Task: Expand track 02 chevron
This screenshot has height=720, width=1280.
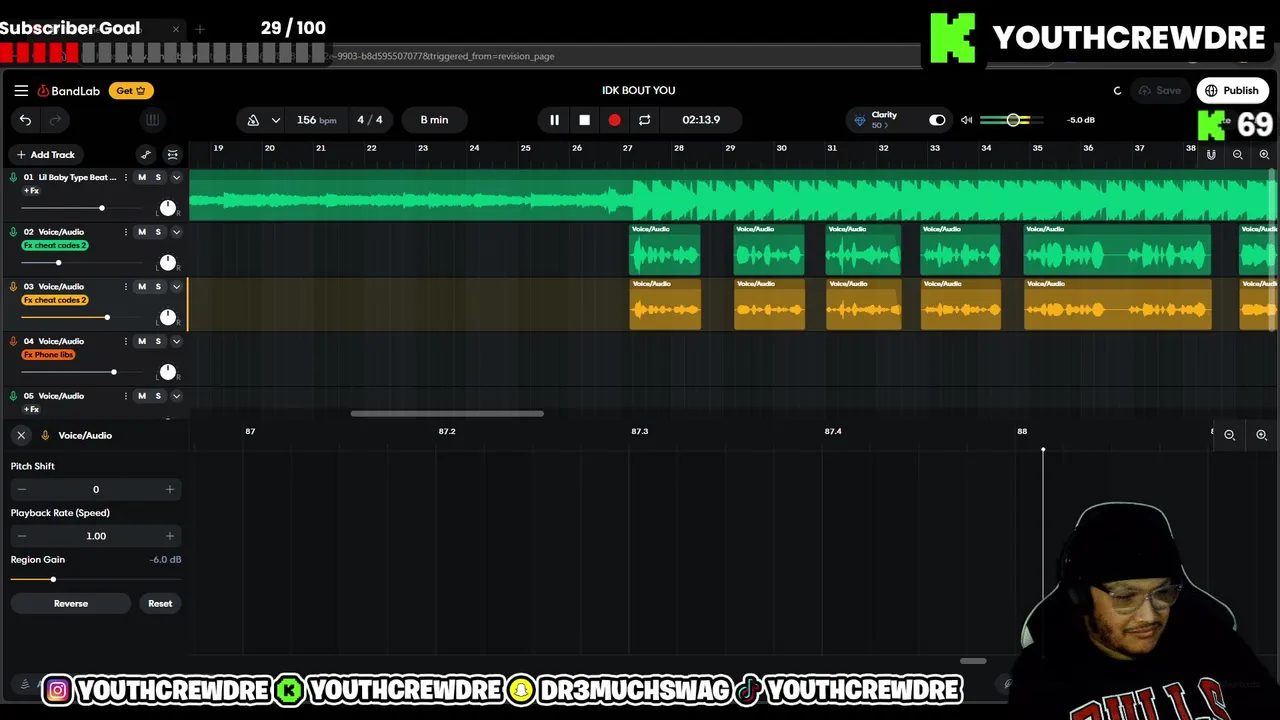Action: pos(176,232)
